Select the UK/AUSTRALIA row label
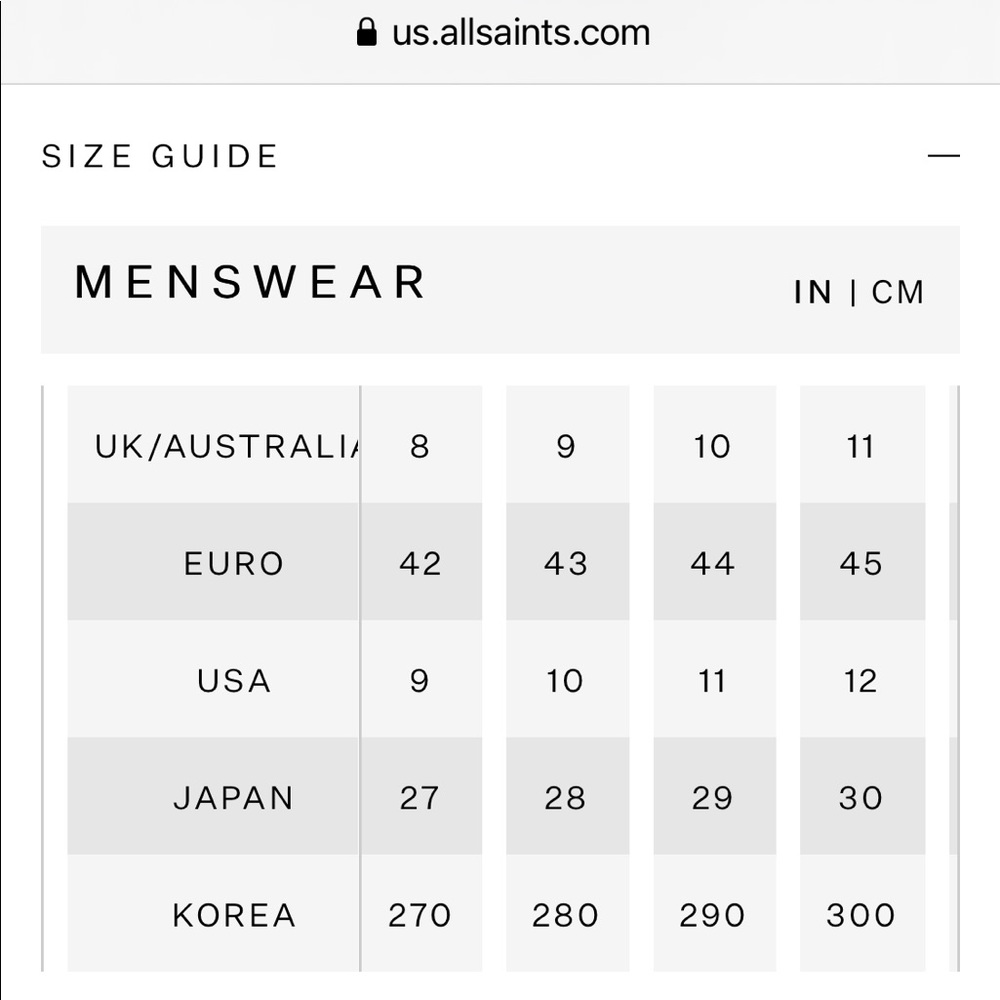 (225, 446)
